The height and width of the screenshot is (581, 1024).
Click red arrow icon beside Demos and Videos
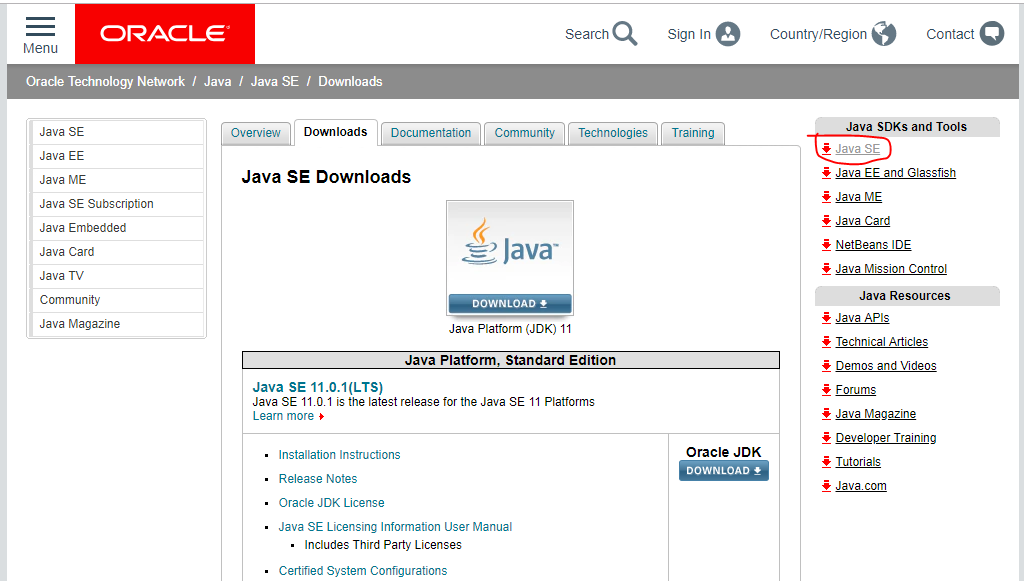[x=826, y=366]
